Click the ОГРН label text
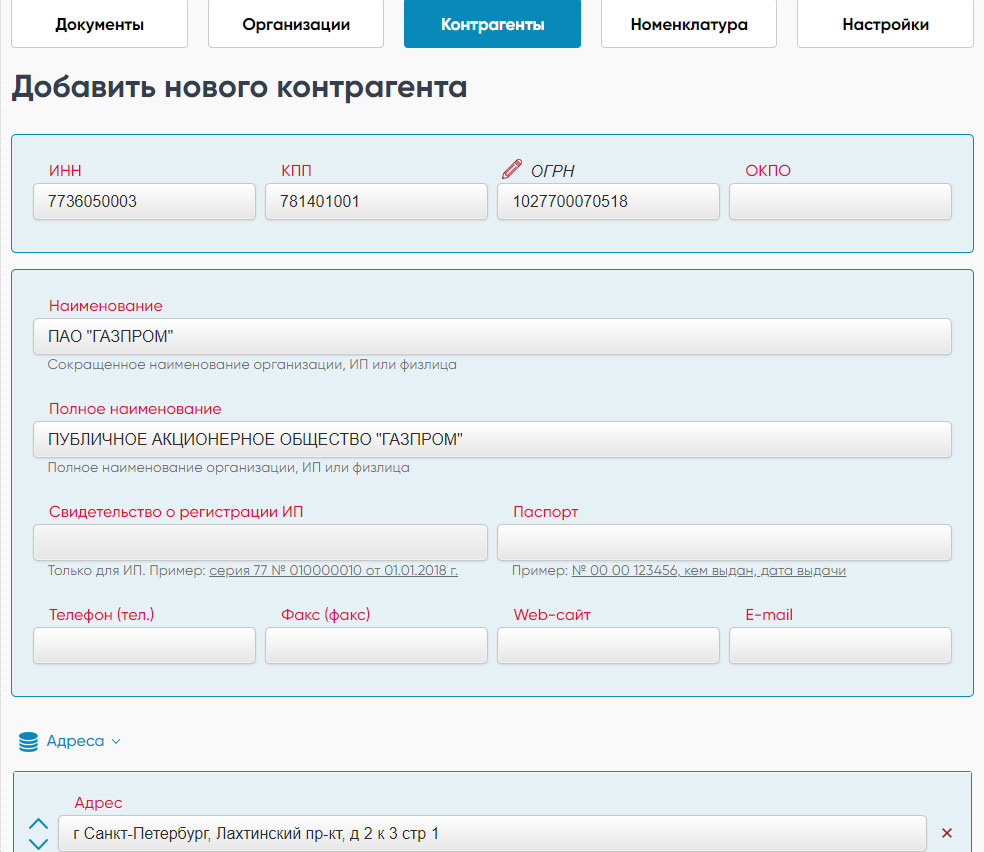 click(x=552, y=171)
